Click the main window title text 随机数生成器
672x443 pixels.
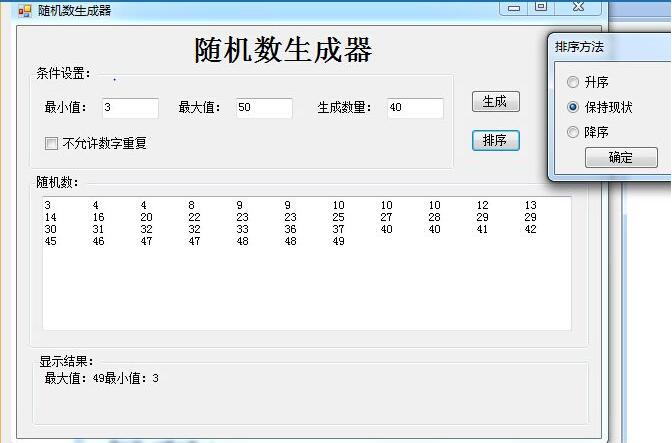coord(74,10)
